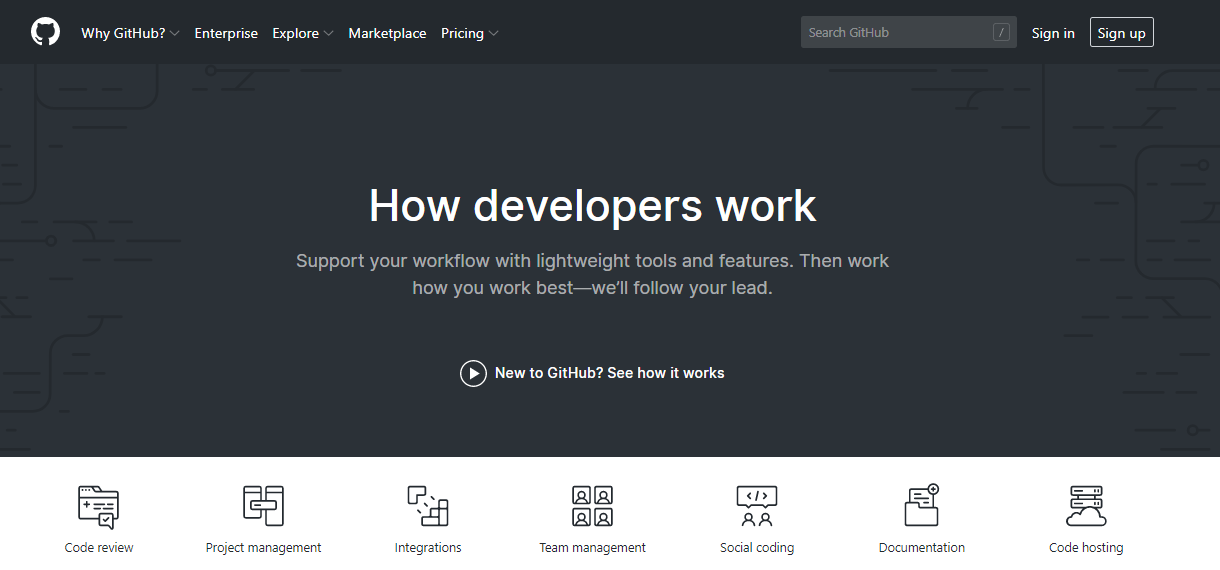Screen dimensions: 1220x570
Task: Click the How developers work heading
Action: [x=592, y=205]
